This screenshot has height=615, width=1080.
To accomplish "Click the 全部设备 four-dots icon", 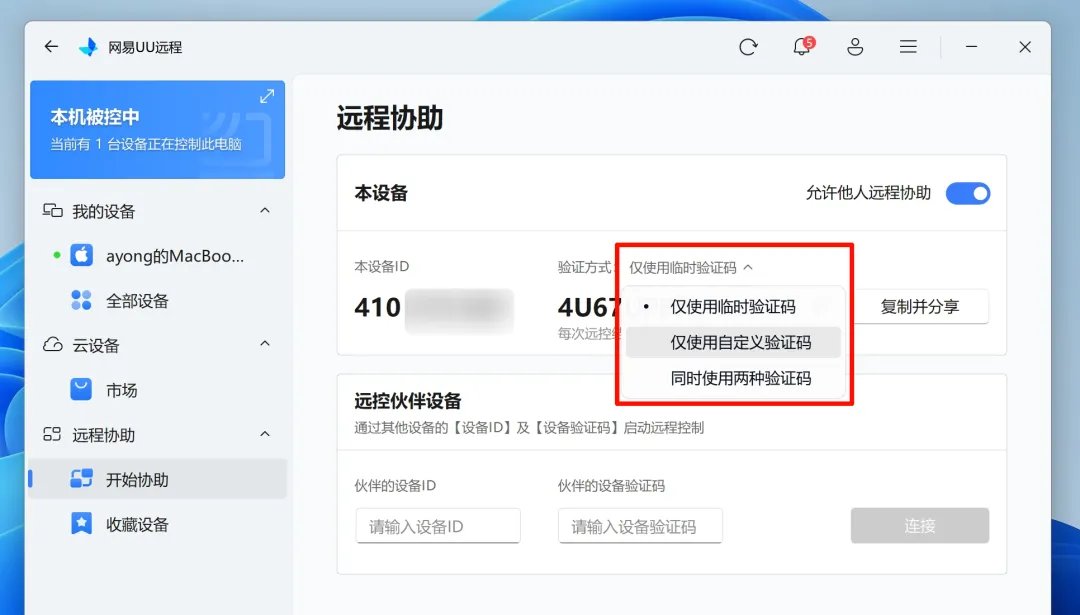I will point(81,300).
